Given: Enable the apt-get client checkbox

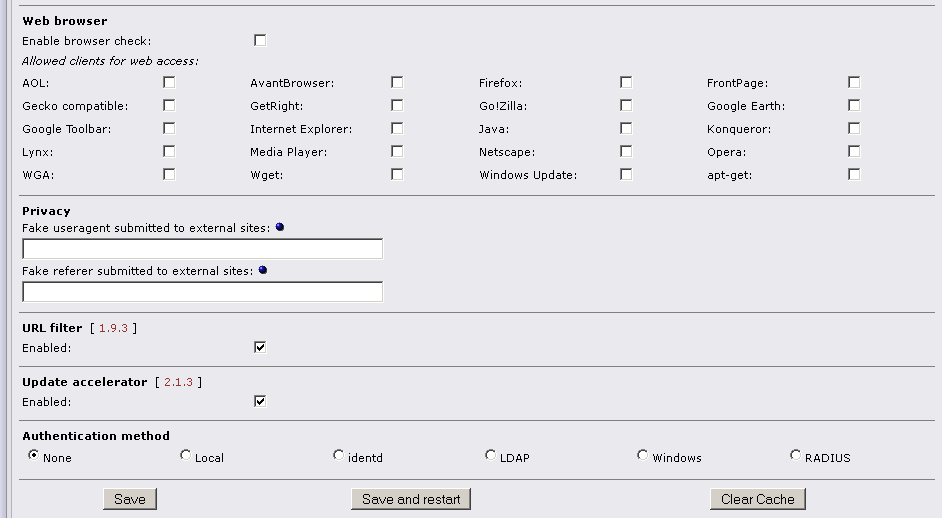Looking at the screenshot, I should click(854, 174).
